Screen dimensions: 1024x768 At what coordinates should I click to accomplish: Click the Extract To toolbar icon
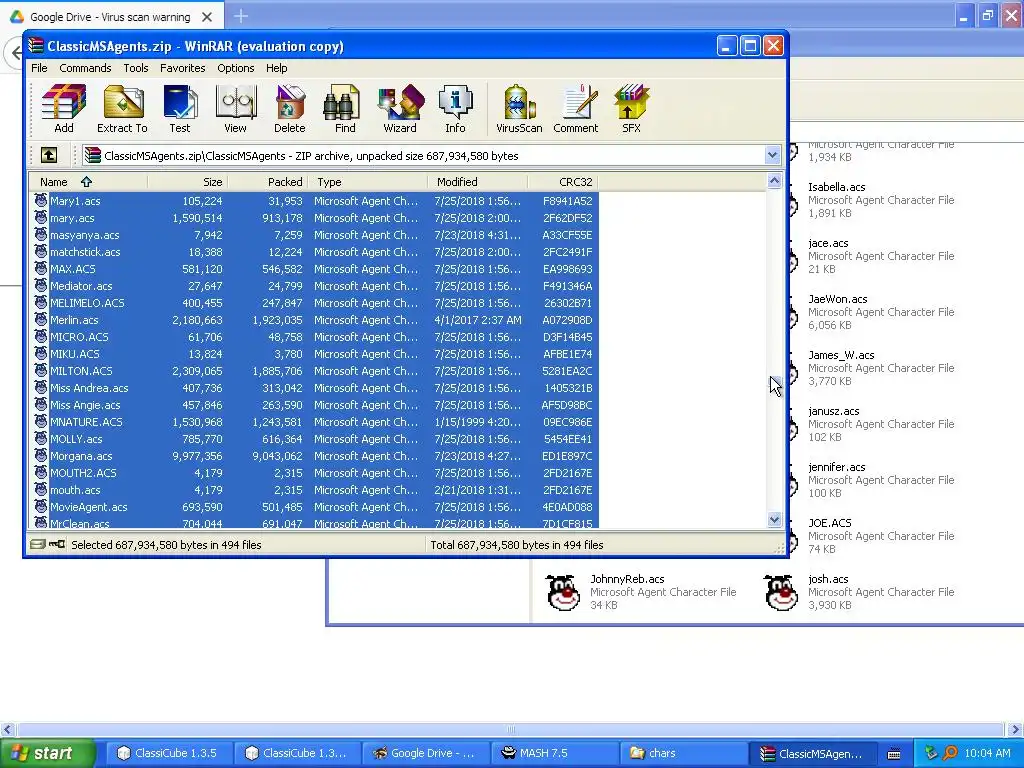coord(122,108)
